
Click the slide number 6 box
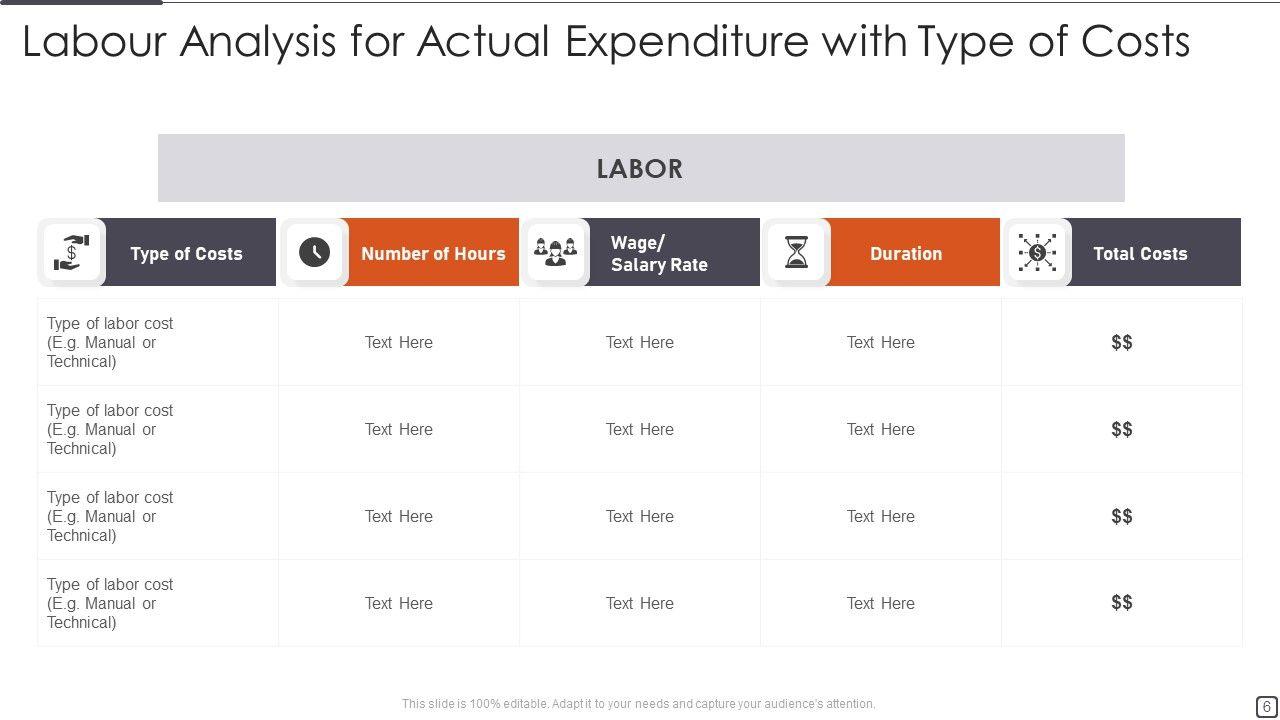point(1266,706)
